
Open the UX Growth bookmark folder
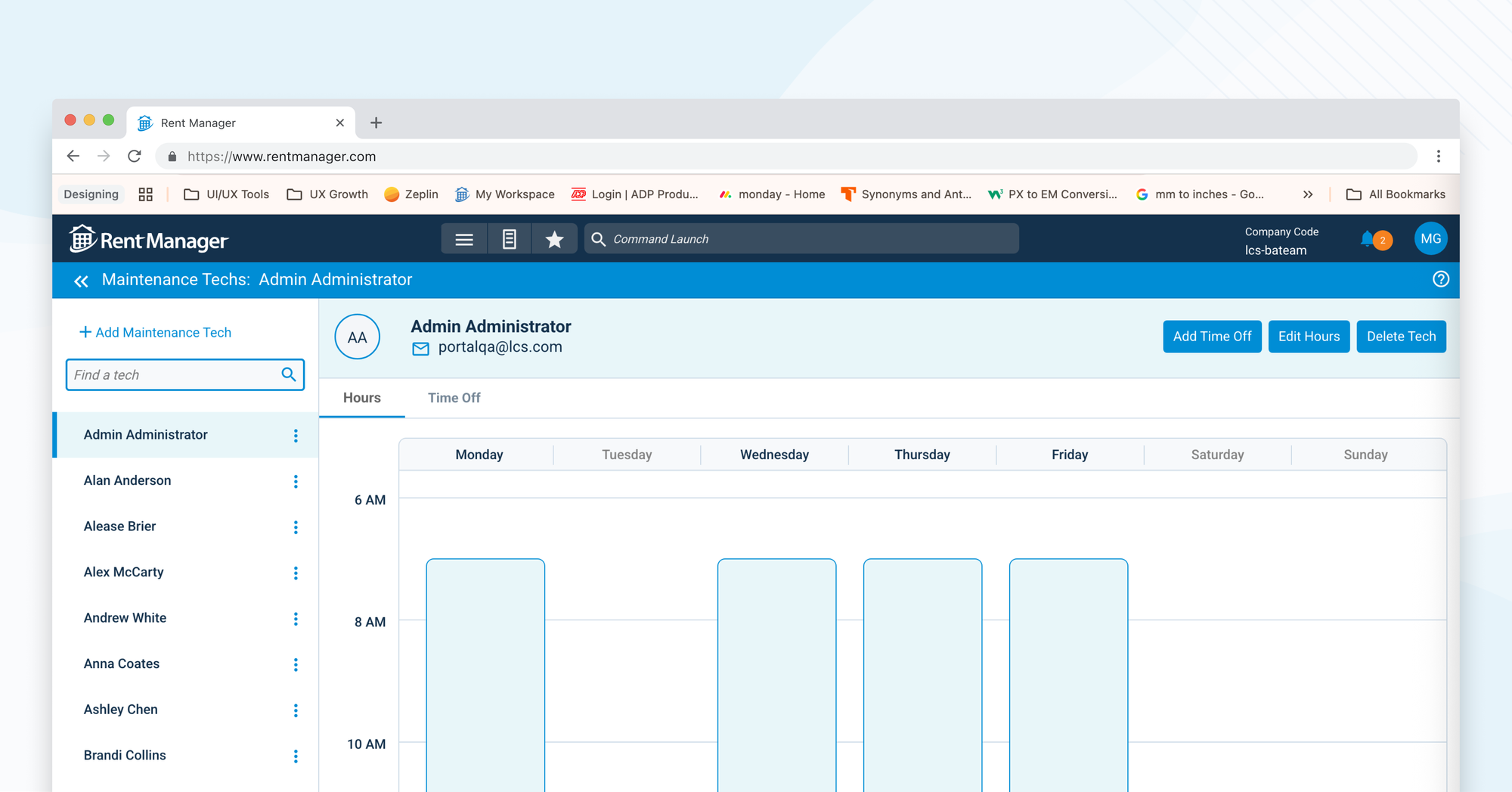click(327, 194)
